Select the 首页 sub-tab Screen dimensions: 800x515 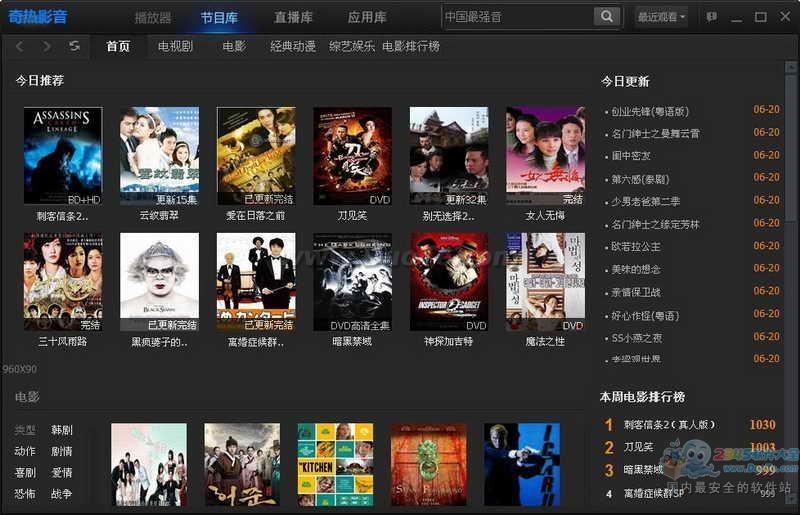coord(118,46)
